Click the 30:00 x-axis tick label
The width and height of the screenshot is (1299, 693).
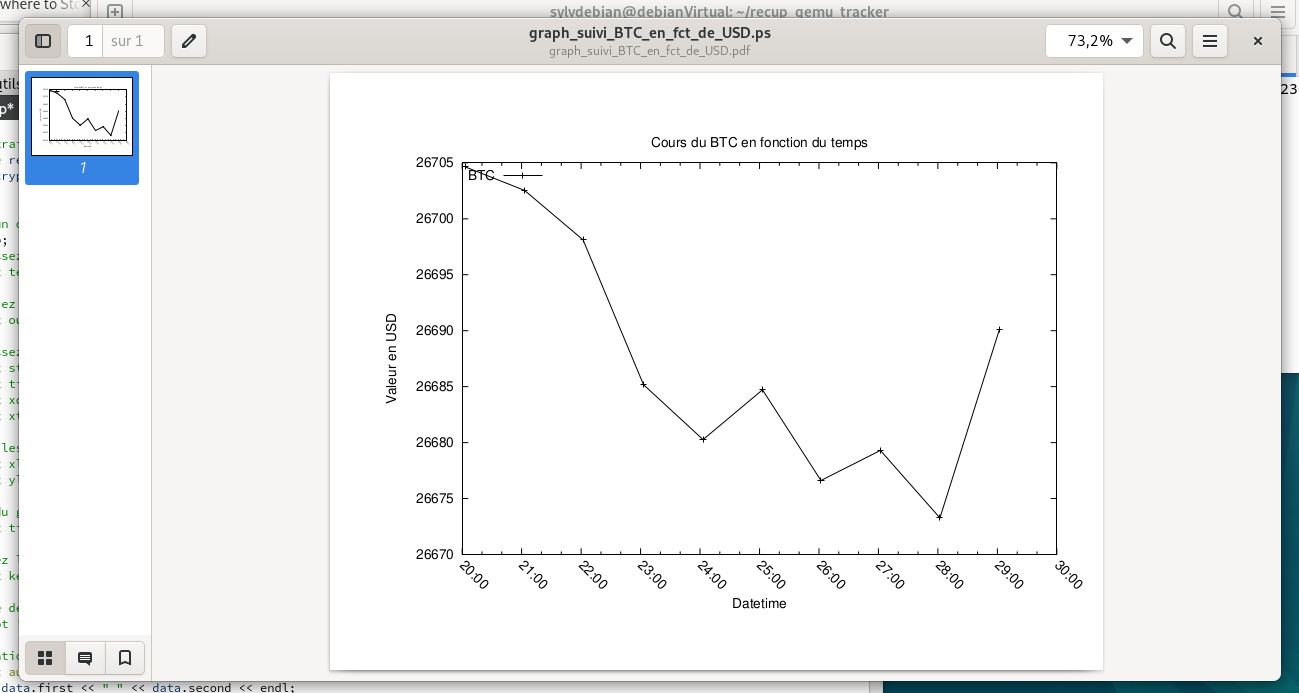pos(1068,574)
